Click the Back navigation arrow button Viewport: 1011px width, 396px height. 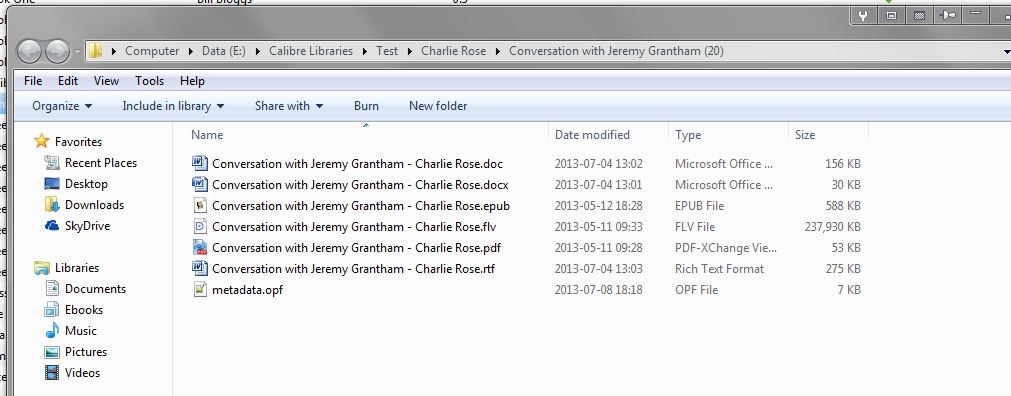coord(28,51)
